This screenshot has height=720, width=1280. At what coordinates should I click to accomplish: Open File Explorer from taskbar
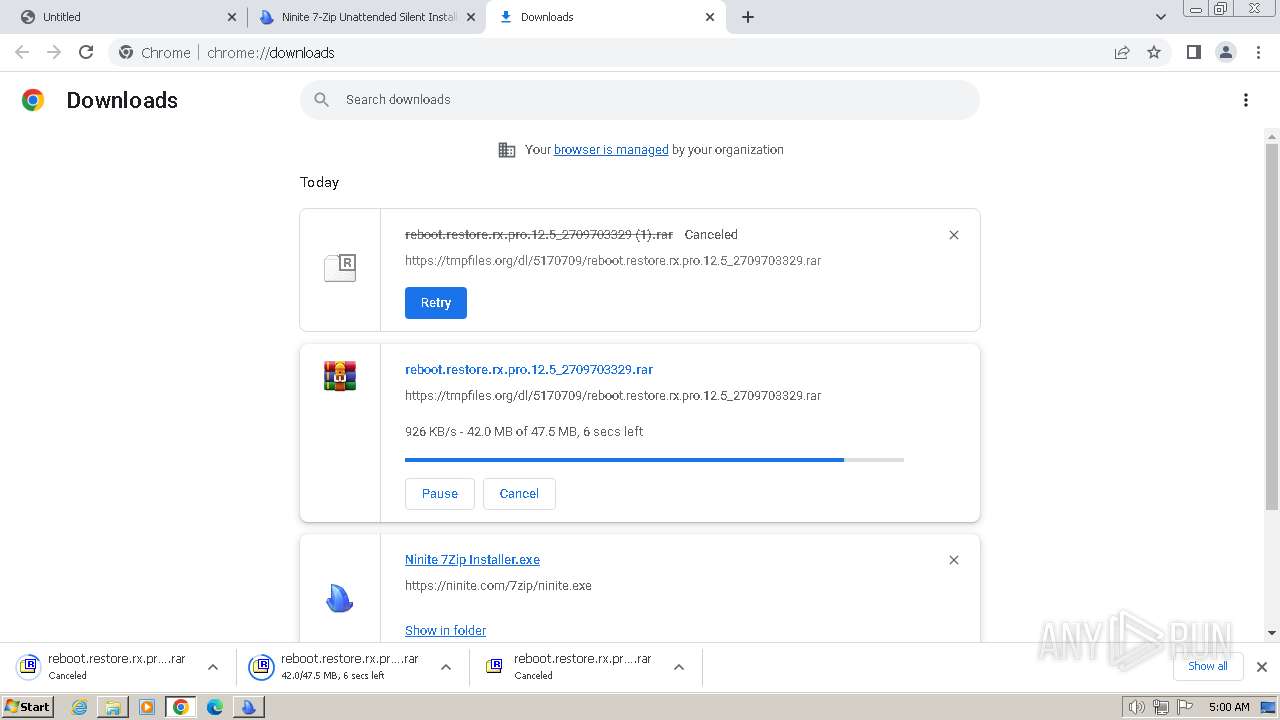[113, 707]
